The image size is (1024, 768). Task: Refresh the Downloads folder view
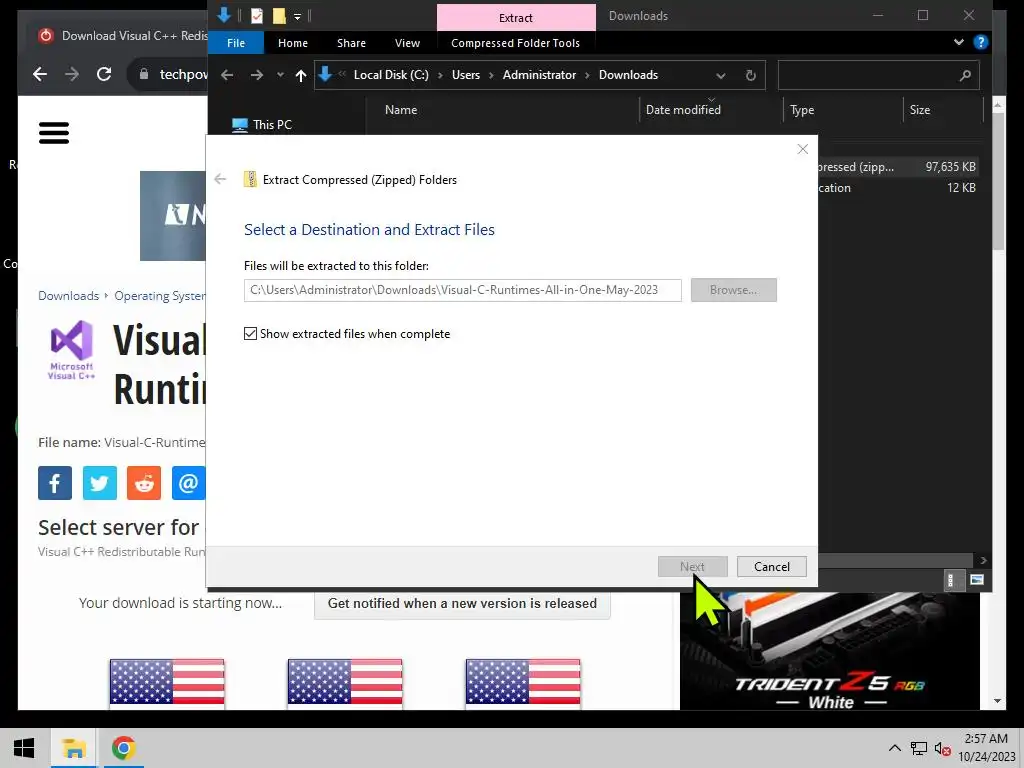coord(751,76)
